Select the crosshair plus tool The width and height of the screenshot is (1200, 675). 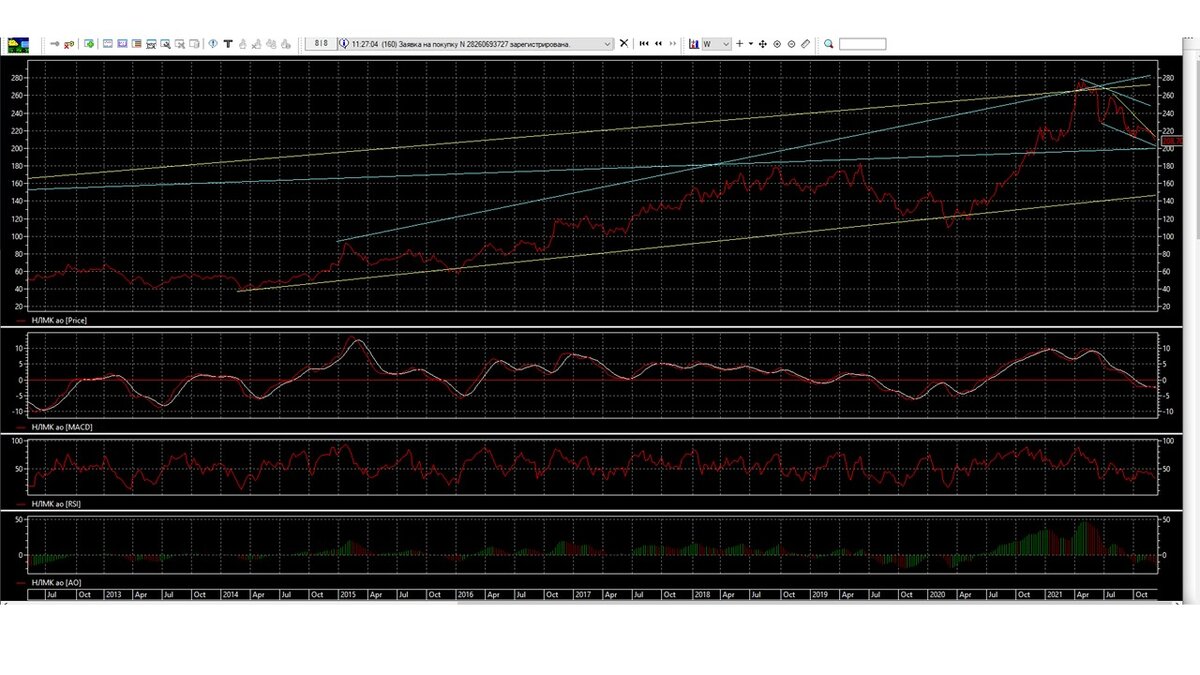click(739, 44)
